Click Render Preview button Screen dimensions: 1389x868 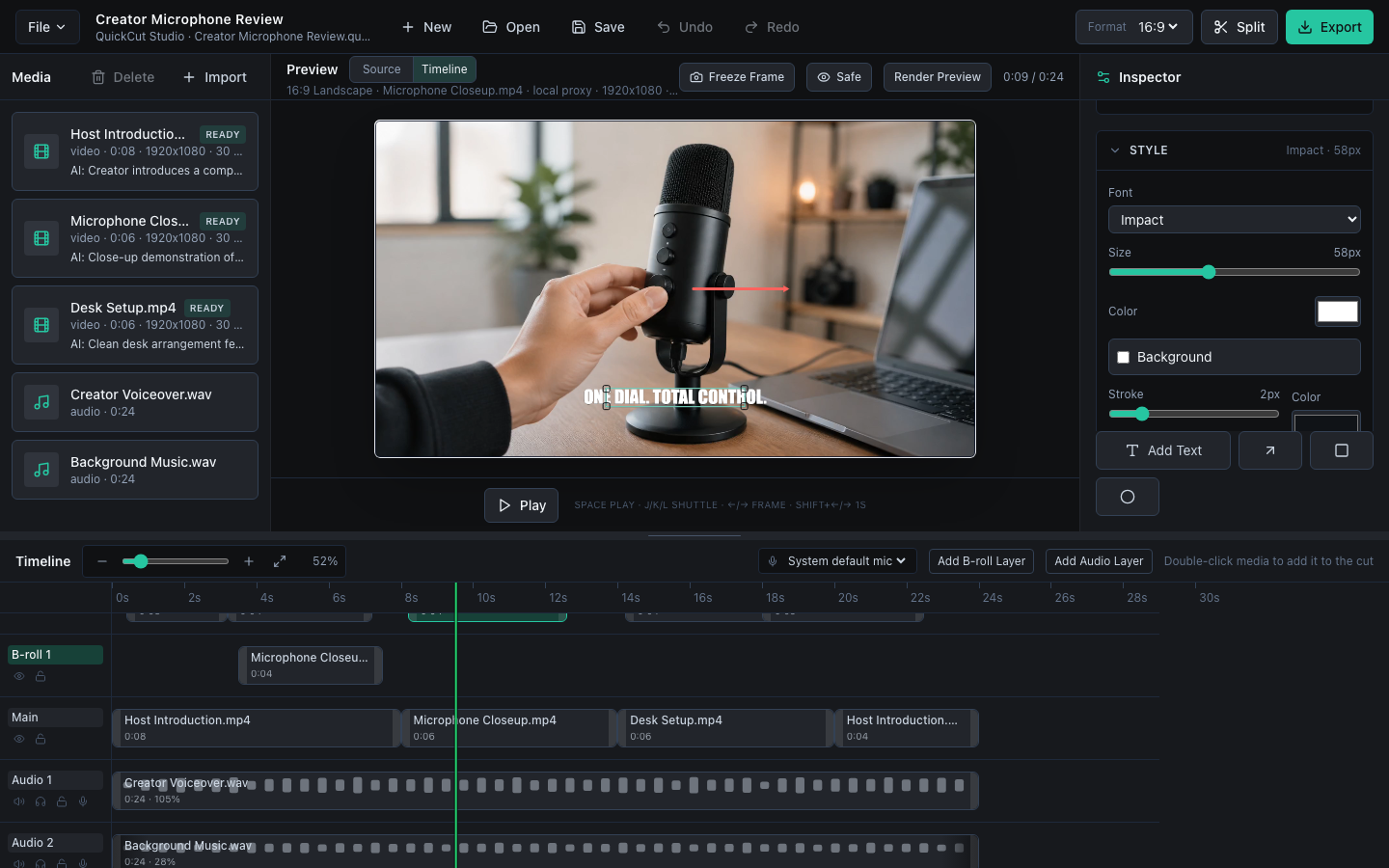pyautogui.click(x=938, y=77)
